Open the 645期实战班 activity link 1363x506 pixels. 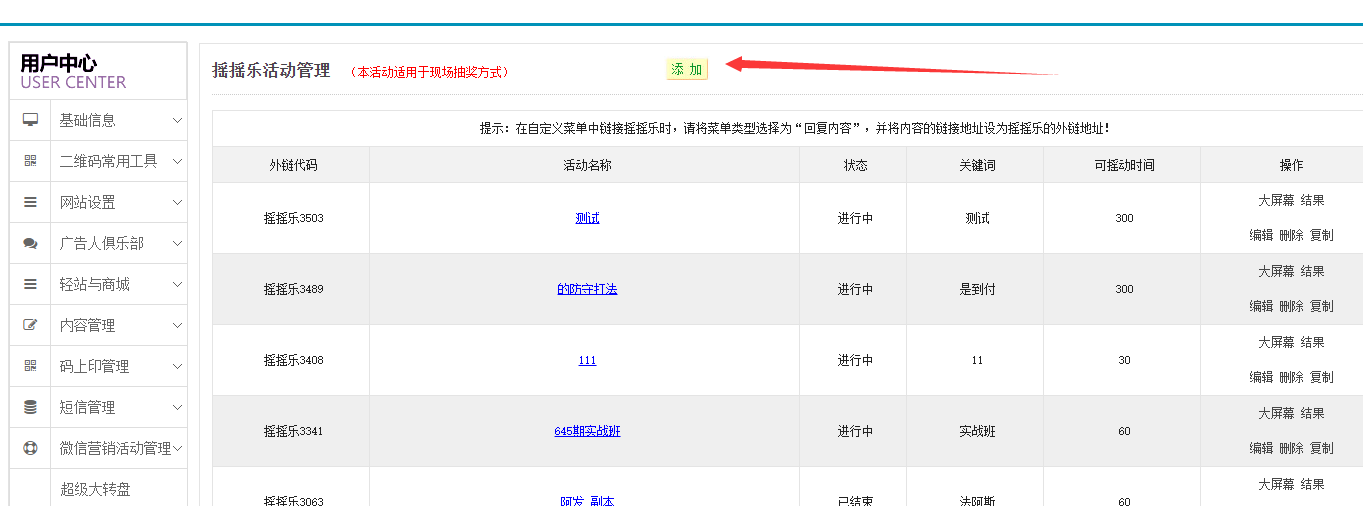coord(587,431)
